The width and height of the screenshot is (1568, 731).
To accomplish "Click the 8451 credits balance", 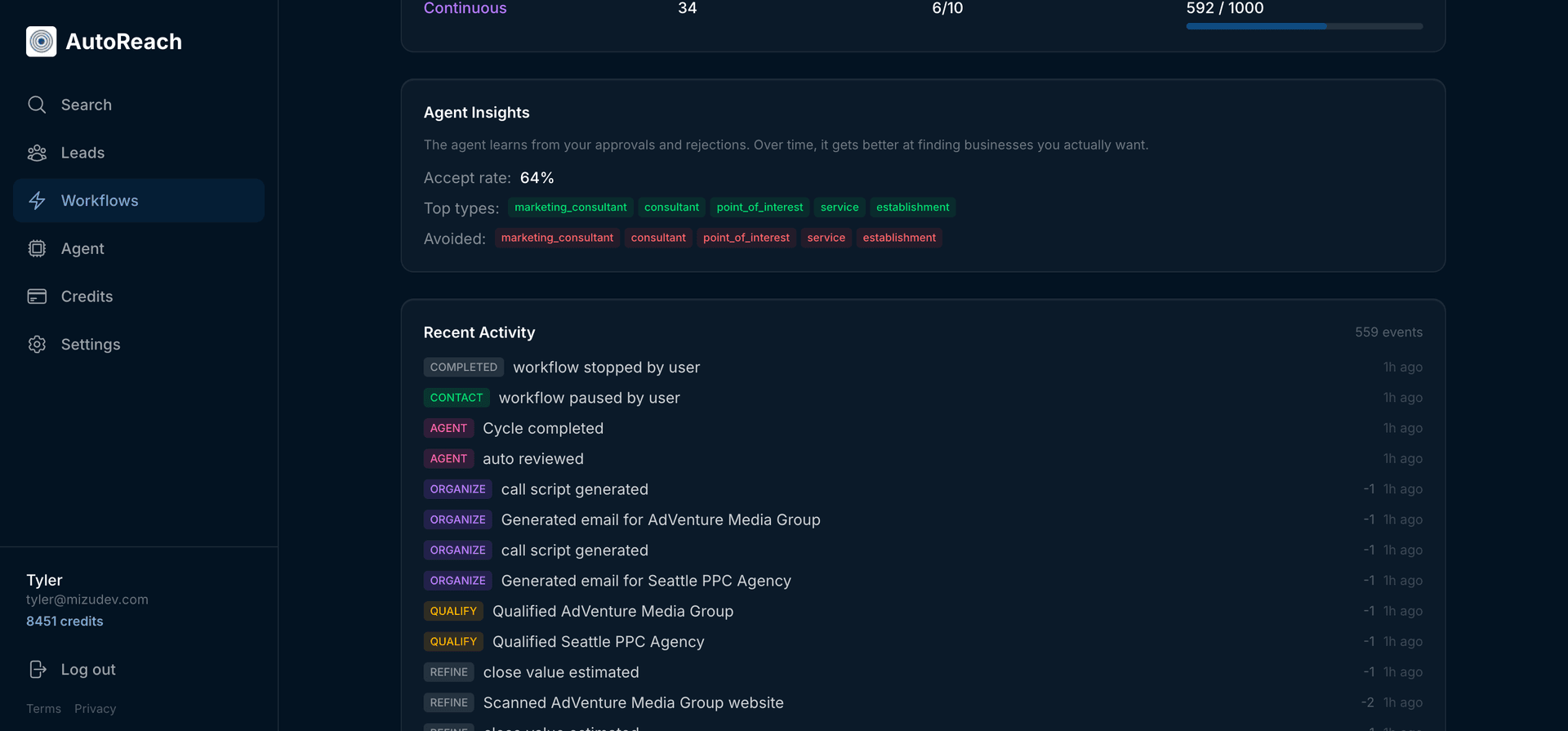I will pyautogui.click(x=65, y=622).
